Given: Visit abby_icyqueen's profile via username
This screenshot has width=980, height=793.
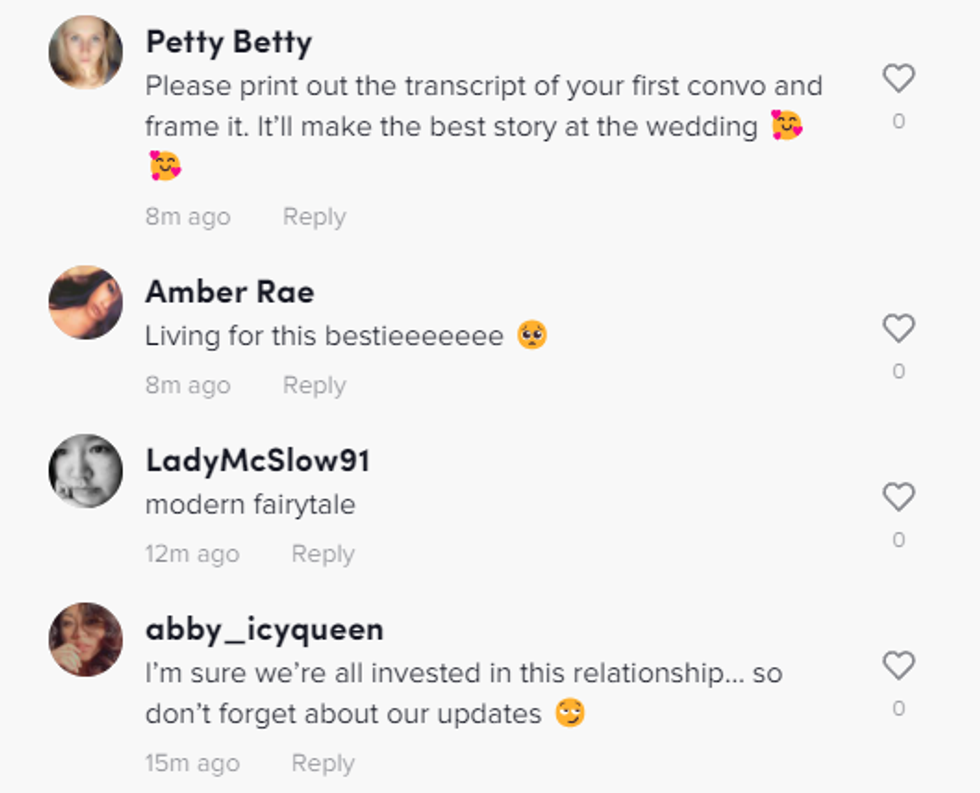Looking at the screenshot, I should [264, 629].
